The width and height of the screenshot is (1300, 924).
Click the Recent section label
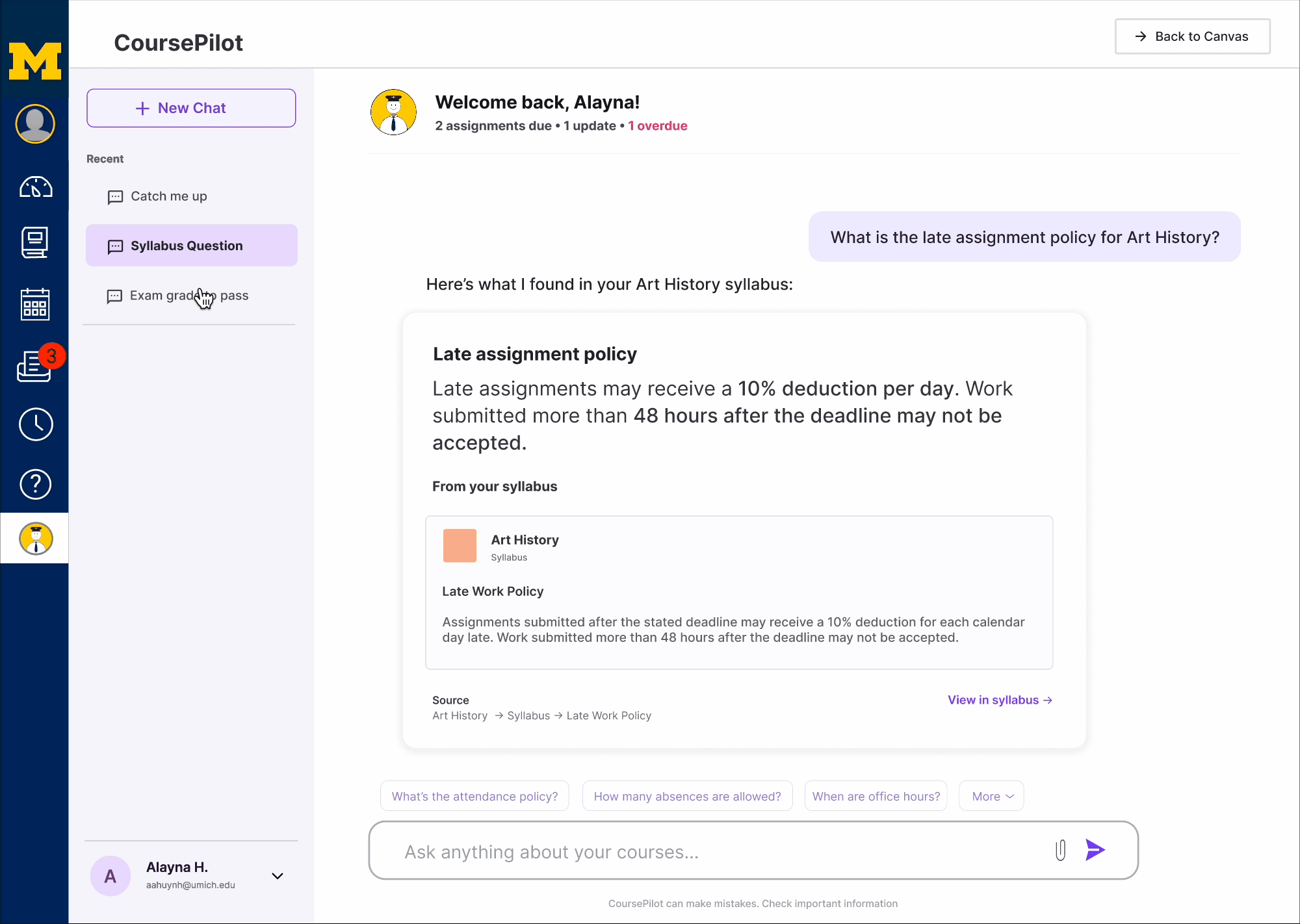(105, 159)
